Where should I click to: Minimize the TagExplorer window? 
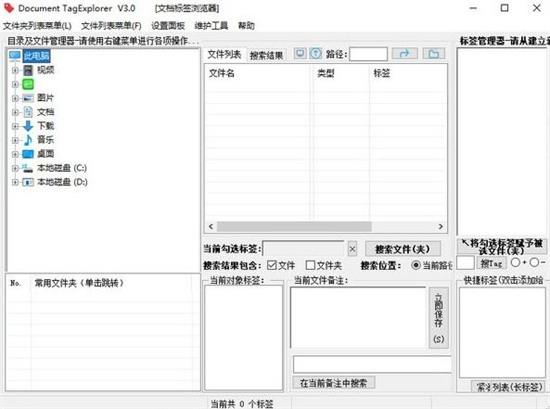pyautogui.click(x=473, y=8)
